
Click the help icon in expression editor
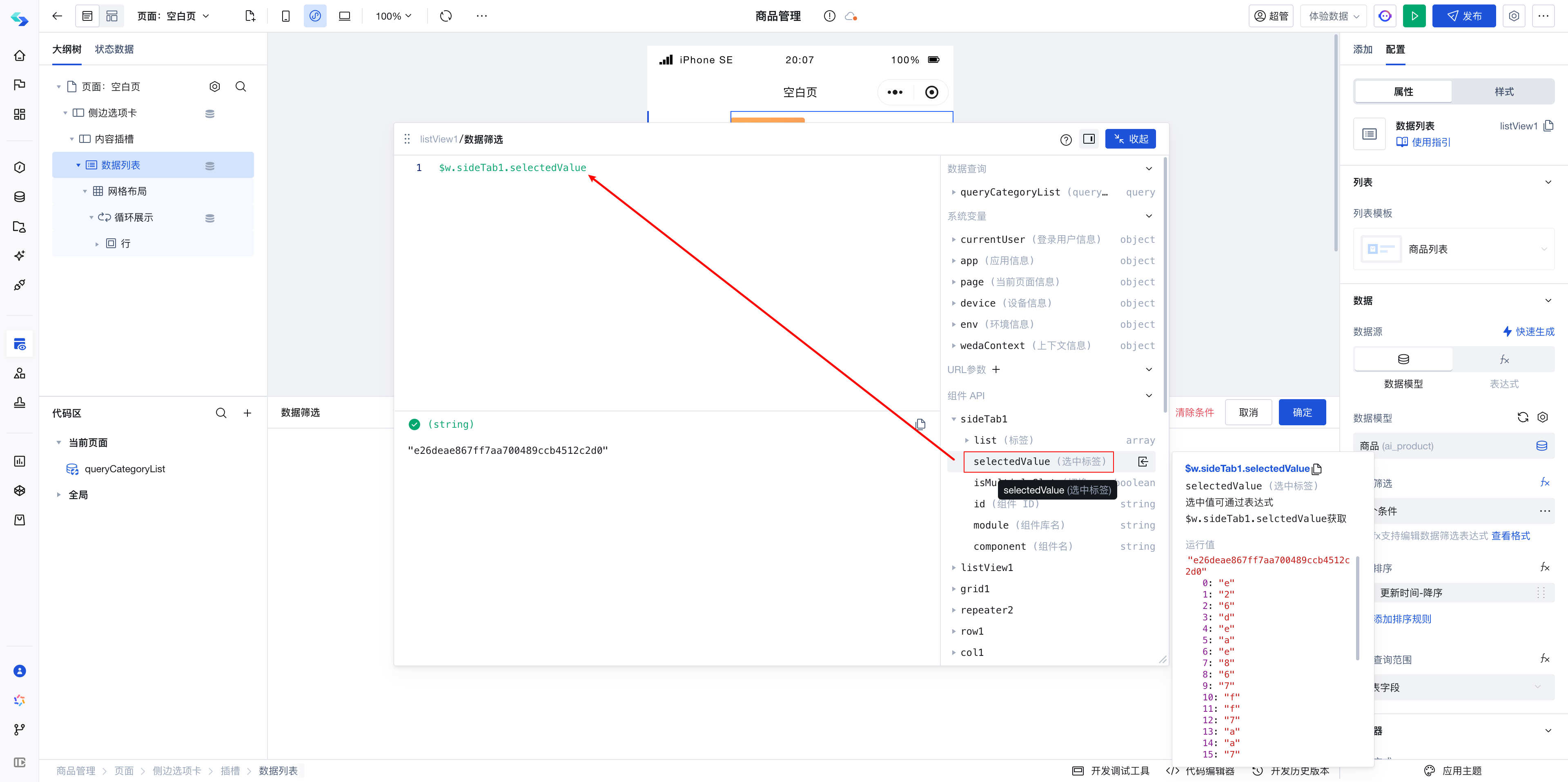pyautogui.click(x=1065, y=140)
